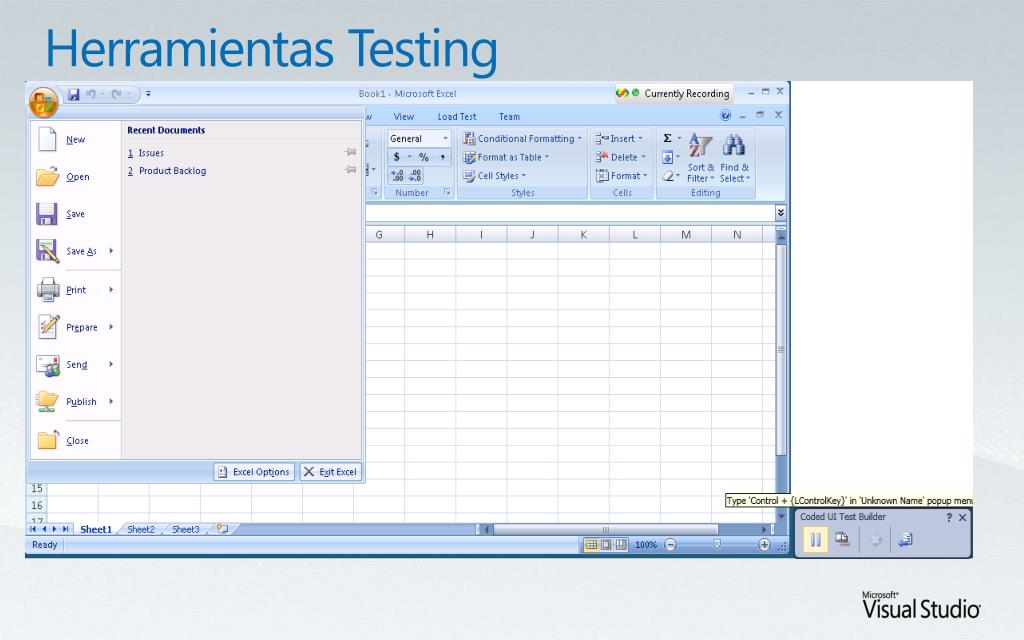Image resolution: width=1024 pixels, height=640 pixels.
Task: Click the Exit Excel button
Action: pos(330,472)
